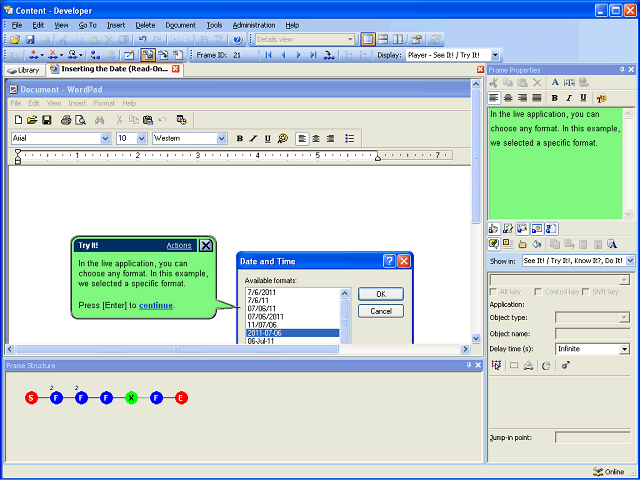Click OK in Date and Time dialog
Screen dimensions: 640x480
381,294
